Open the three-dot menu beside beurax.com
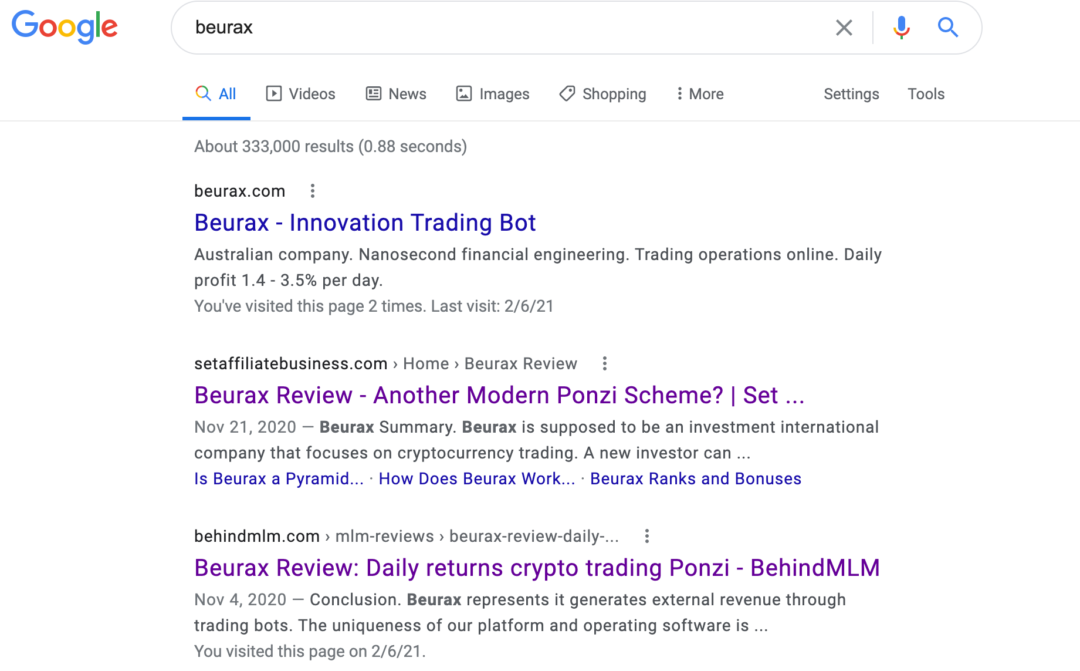The width and height of the screenshot is (1080, 671). coord(312,190)
